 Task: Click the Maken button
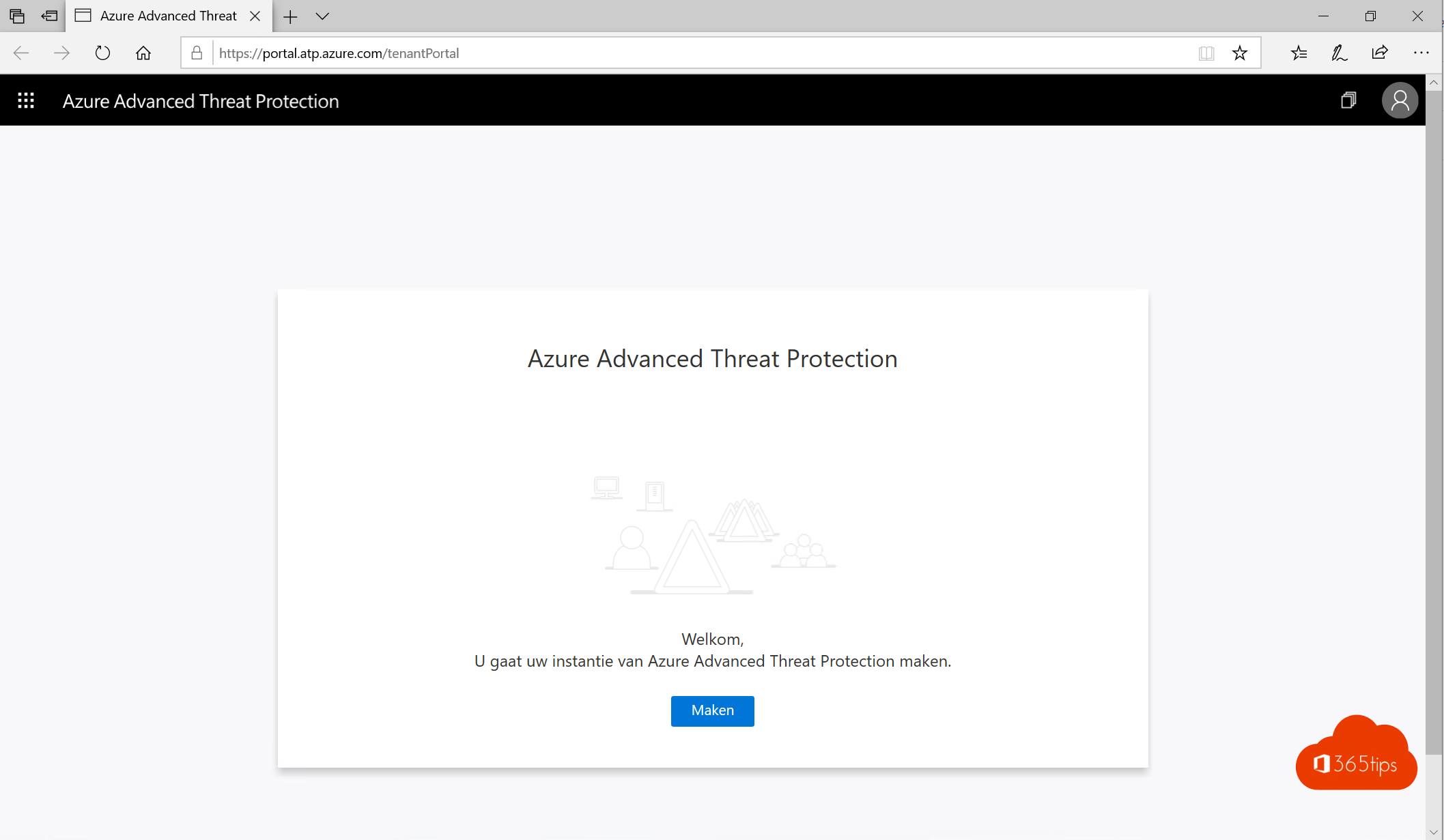click(x=712, y=710)
